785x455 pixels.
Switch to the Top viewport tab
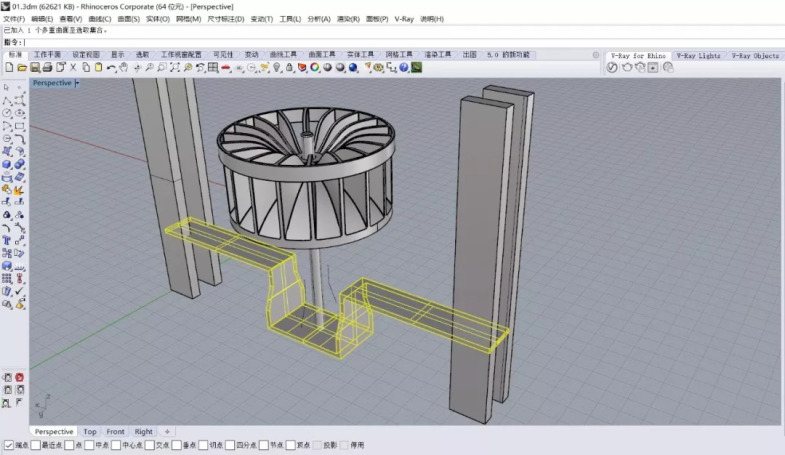pos(90,432)
